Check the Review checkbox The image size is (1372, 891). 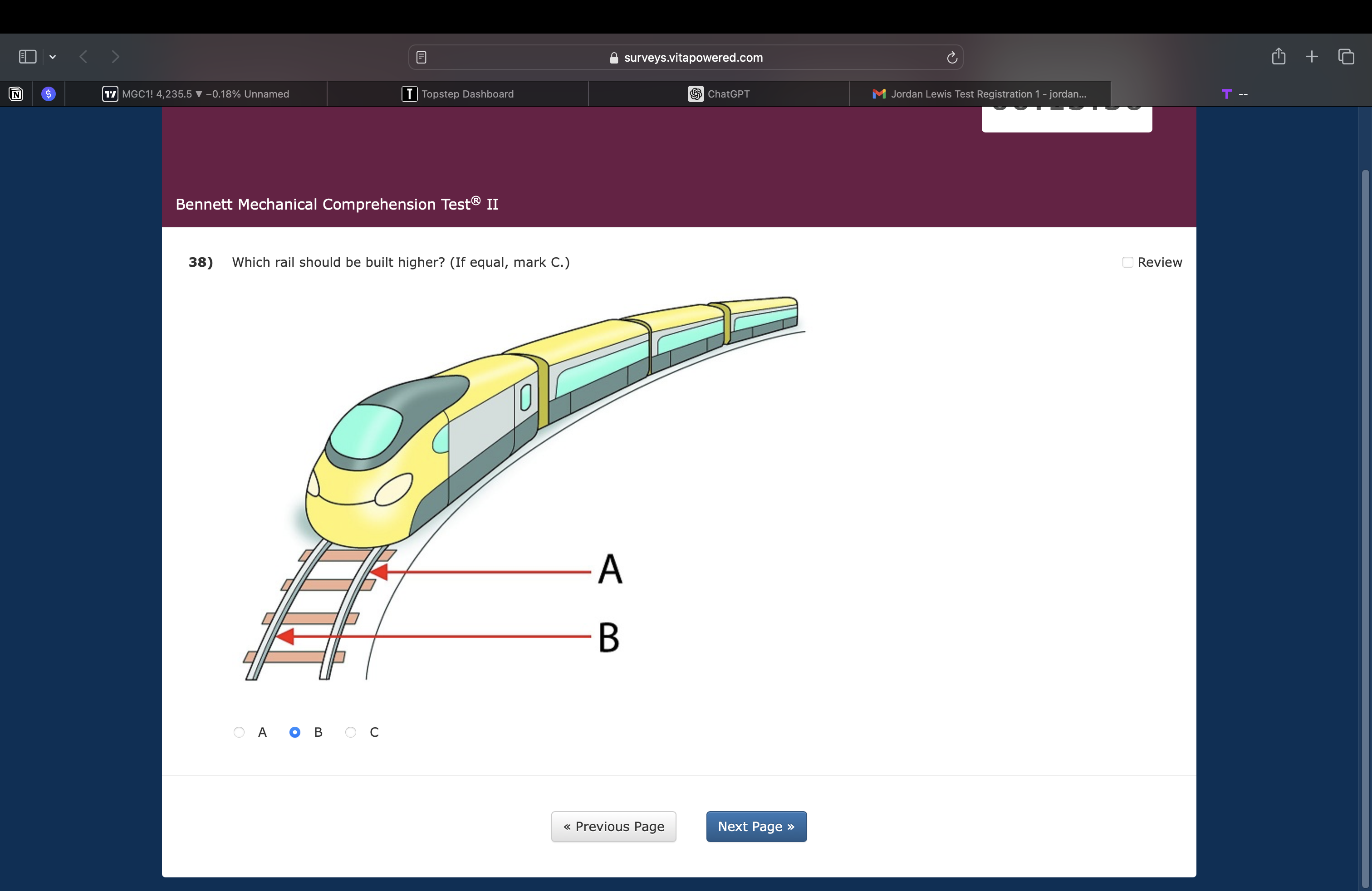coord(1127,262)
